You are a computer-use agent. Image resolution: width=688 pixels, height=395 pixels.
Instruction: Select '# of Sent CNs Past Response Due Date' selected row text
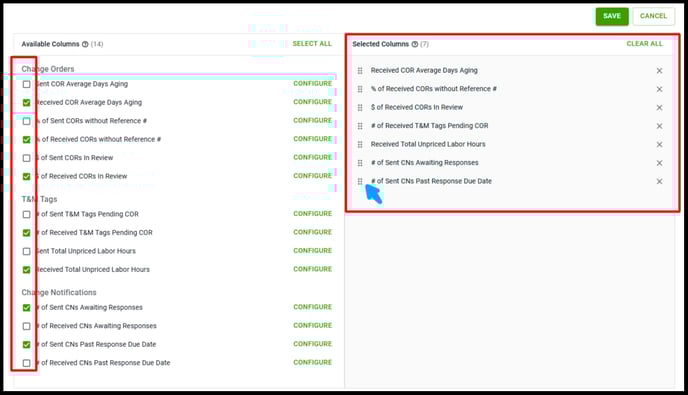pos(431,181)
